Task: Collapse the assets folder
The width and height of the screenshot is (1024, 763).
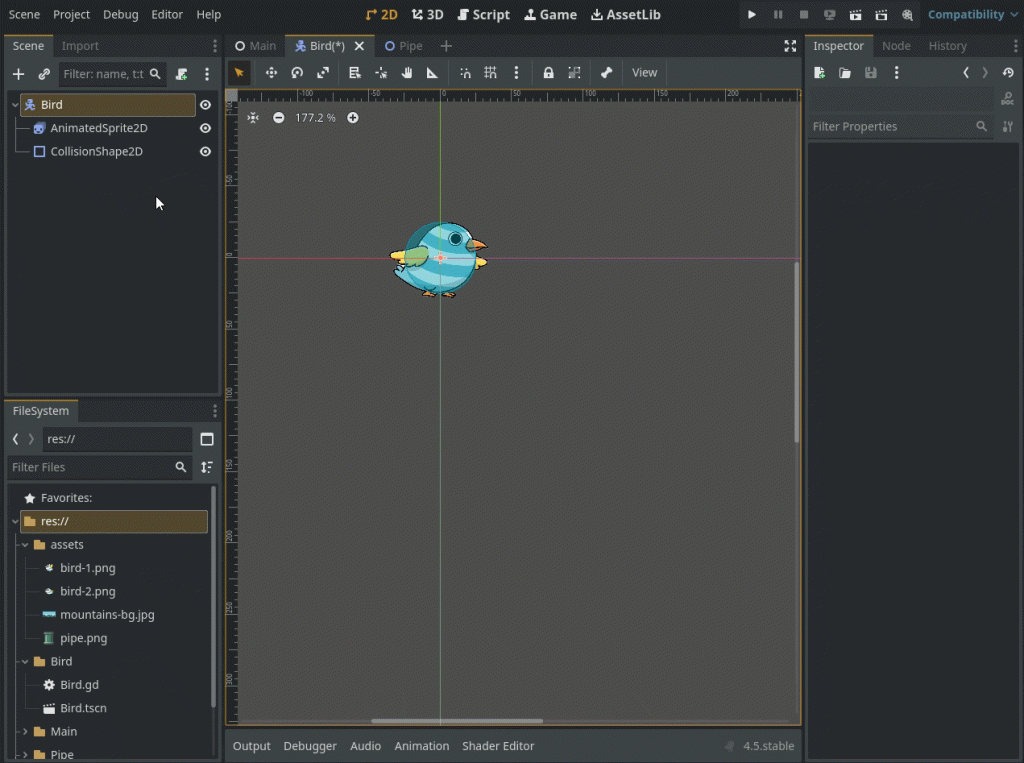Action: [25, 545]
